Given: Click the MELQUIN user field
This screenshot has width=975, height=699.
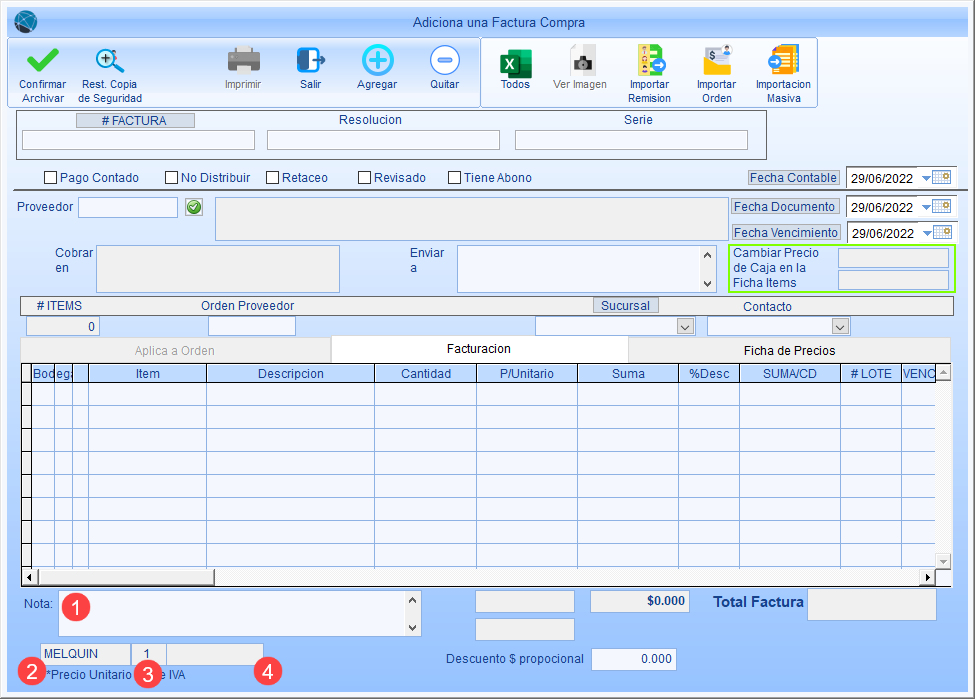Looking at the screenshot, I should coord(86,654).
